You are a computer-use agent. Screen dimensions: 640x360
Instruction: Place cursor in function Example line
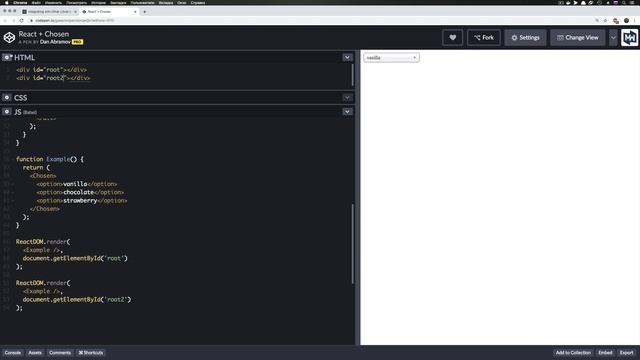[50, 159]
